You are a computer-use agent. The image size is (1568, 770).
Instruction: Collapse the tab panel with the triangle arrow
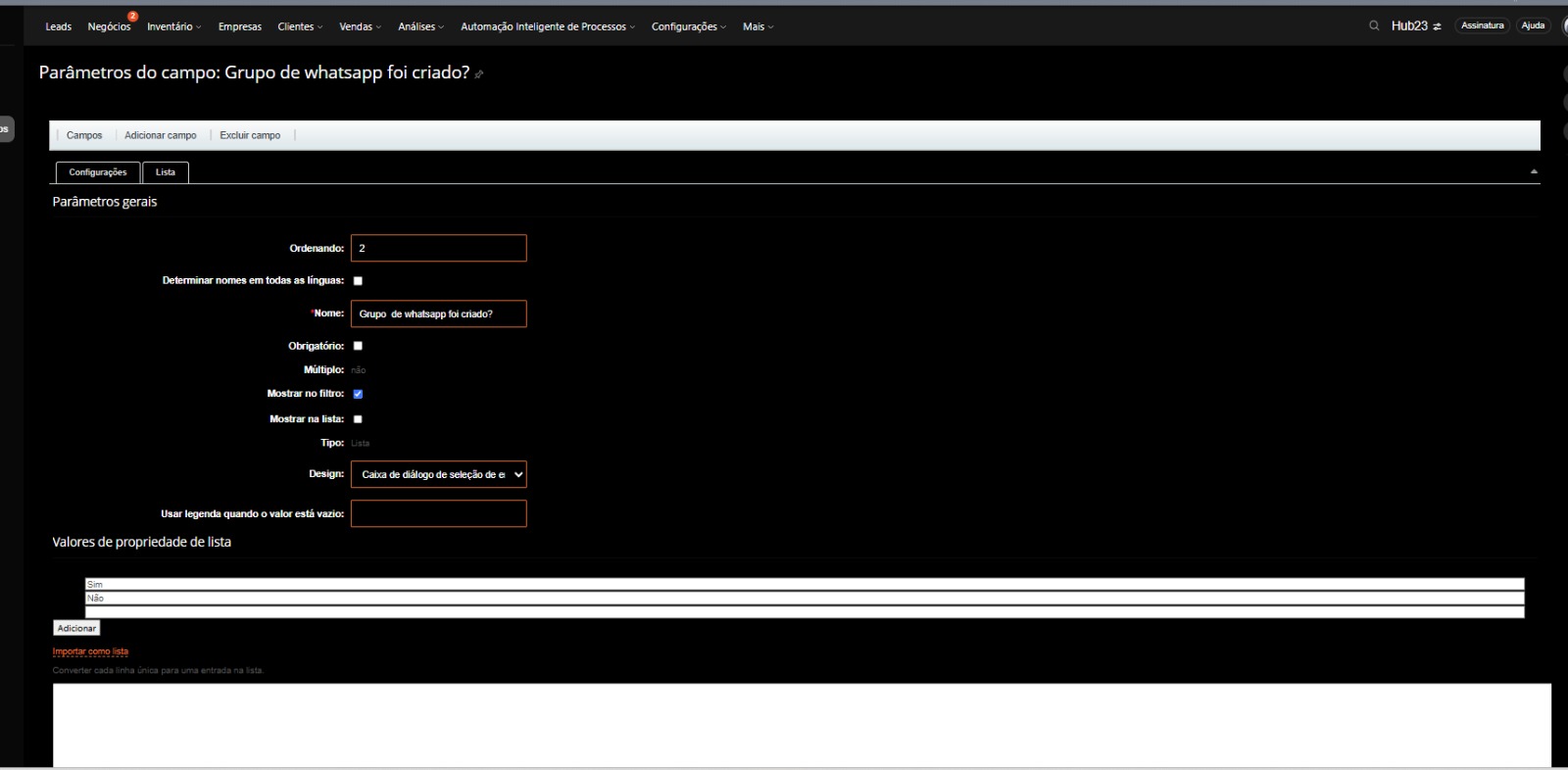tap(1534, 171)
